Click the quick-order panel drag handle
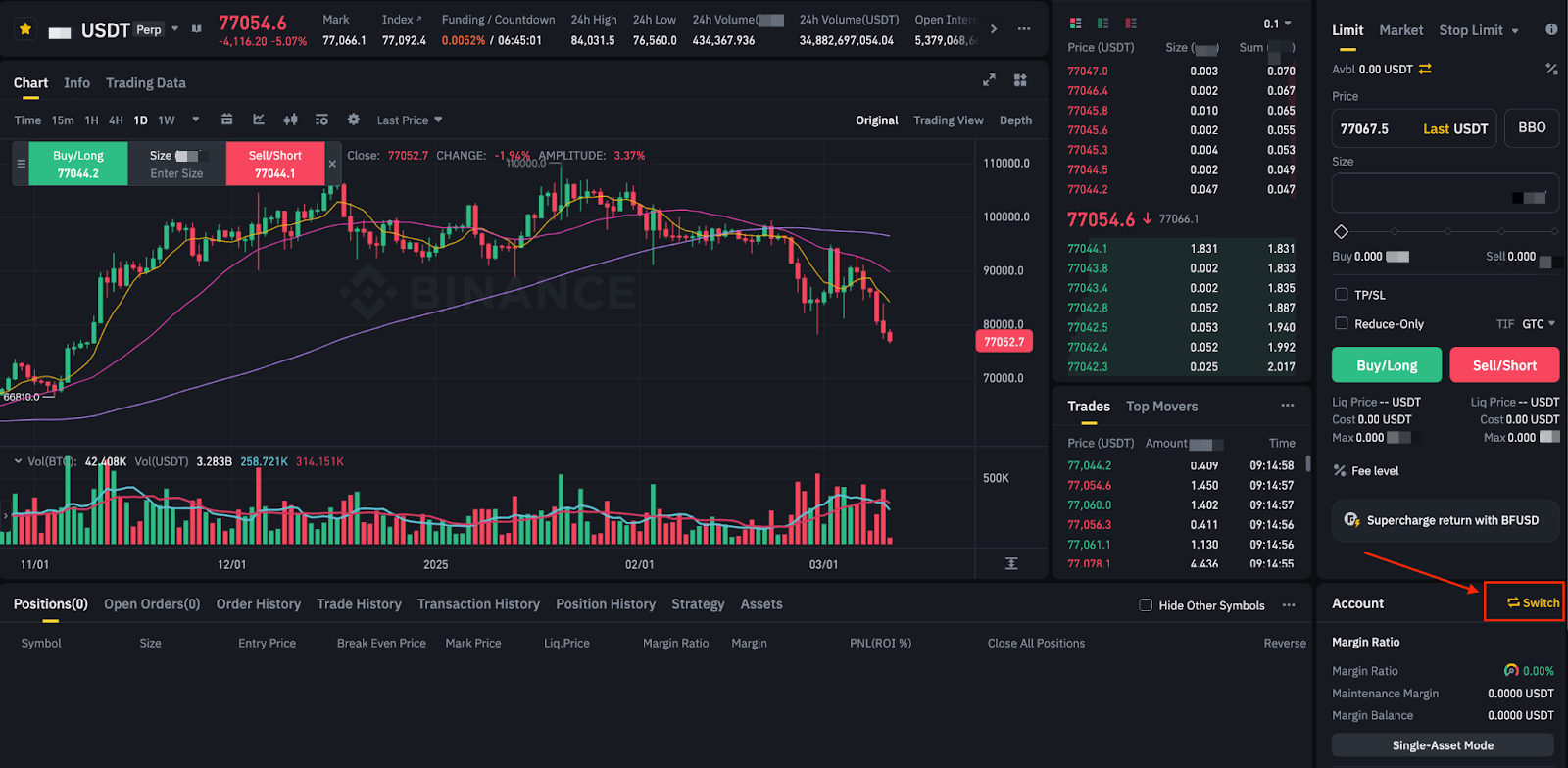 (21, 164)
